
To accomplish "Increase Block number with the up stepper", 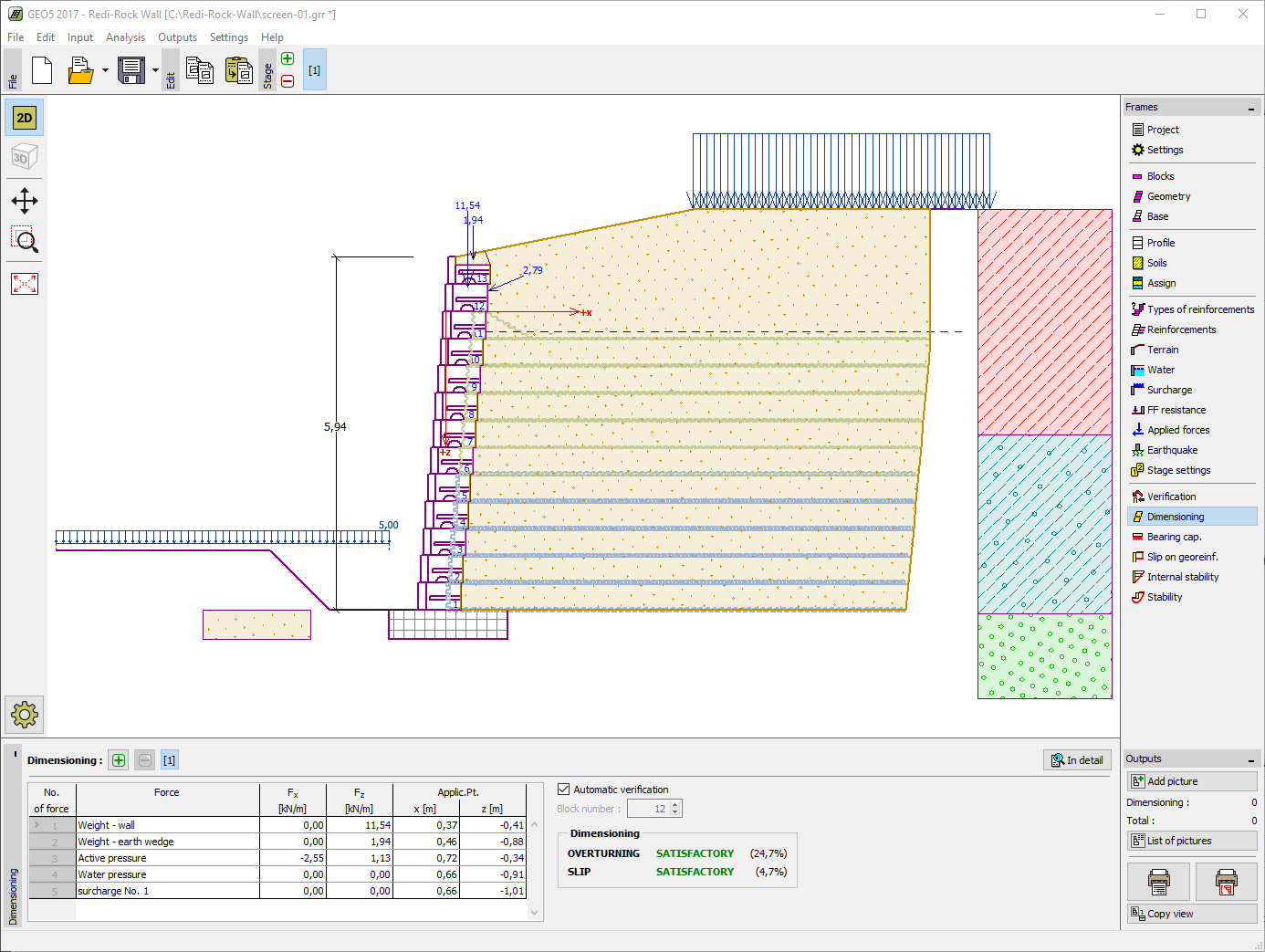I will 675,803.
